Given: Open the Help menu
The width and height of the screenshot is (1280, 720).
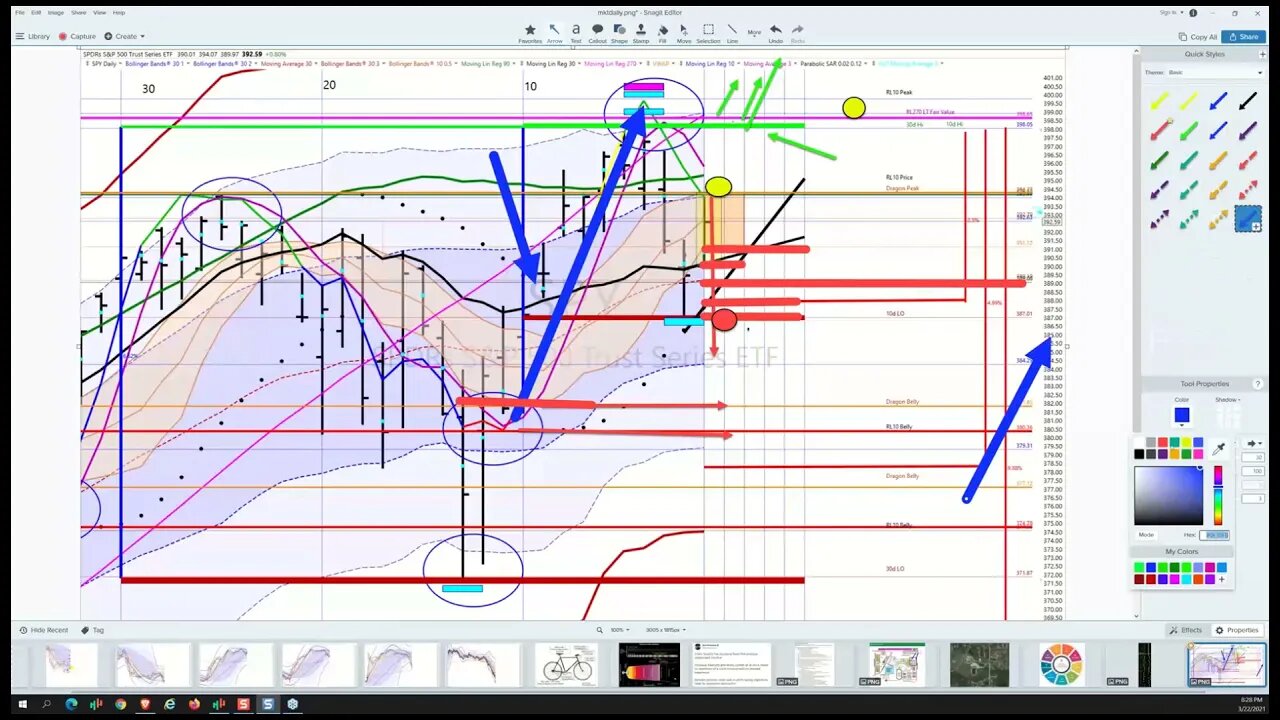Looking at the screenshot, I should point(119,13).
